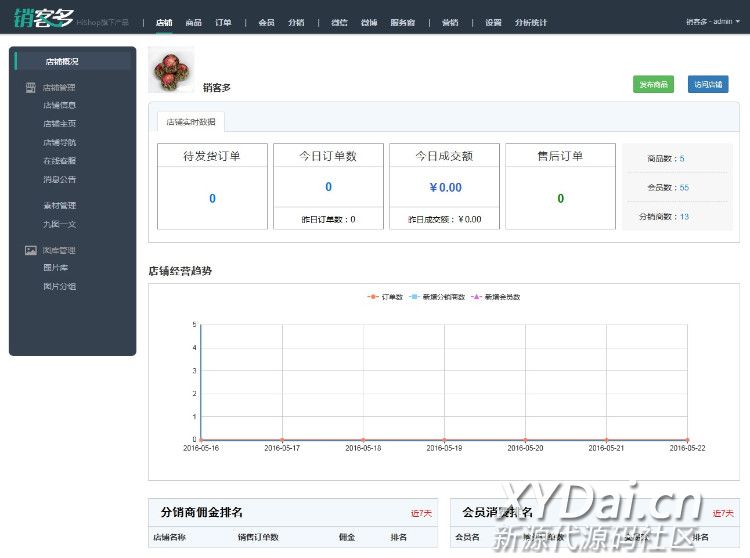Open the 销客多 - admin user dropdown

pos(713,22)
